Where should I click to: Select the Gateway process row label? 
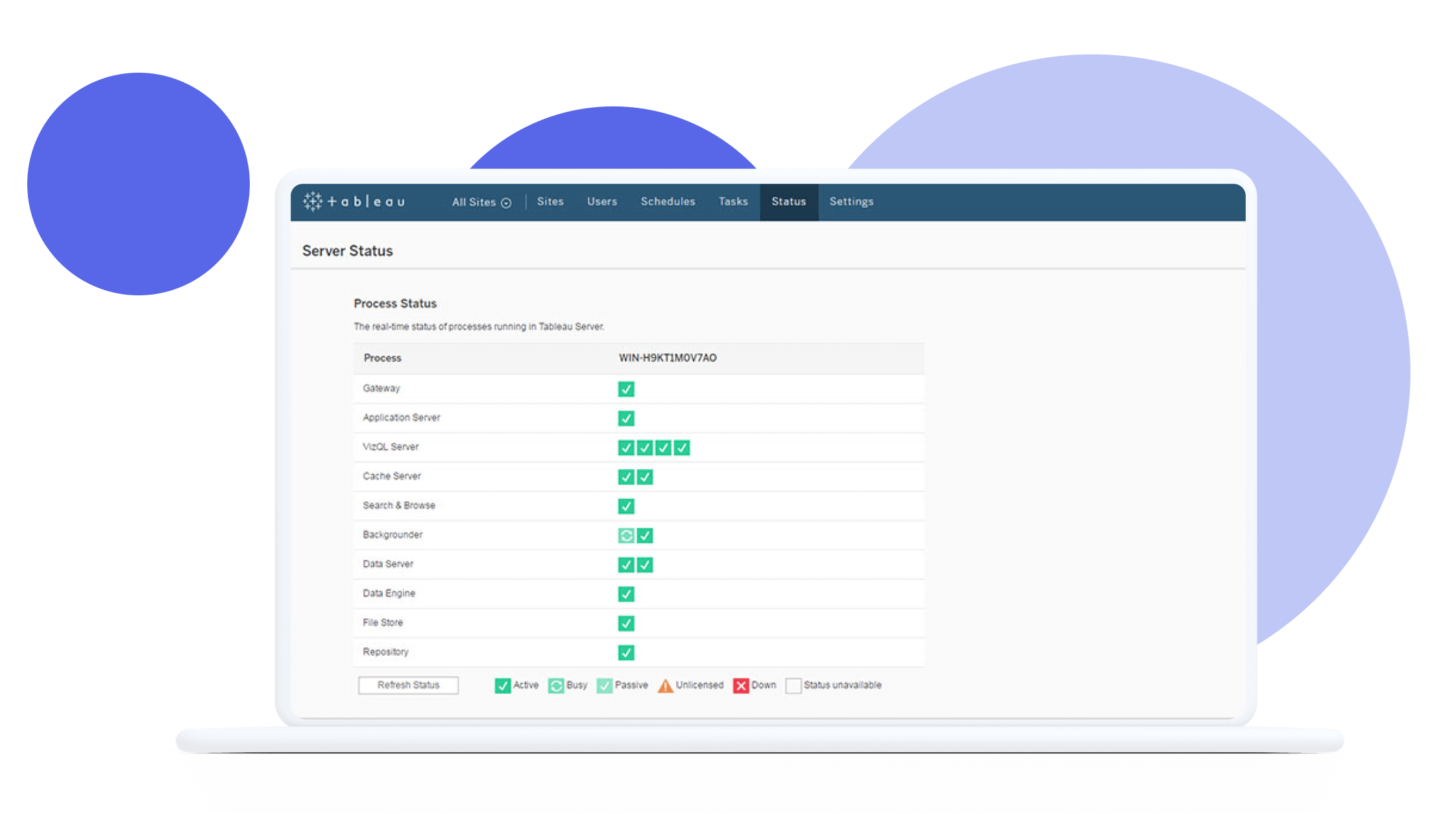(382, 388)
